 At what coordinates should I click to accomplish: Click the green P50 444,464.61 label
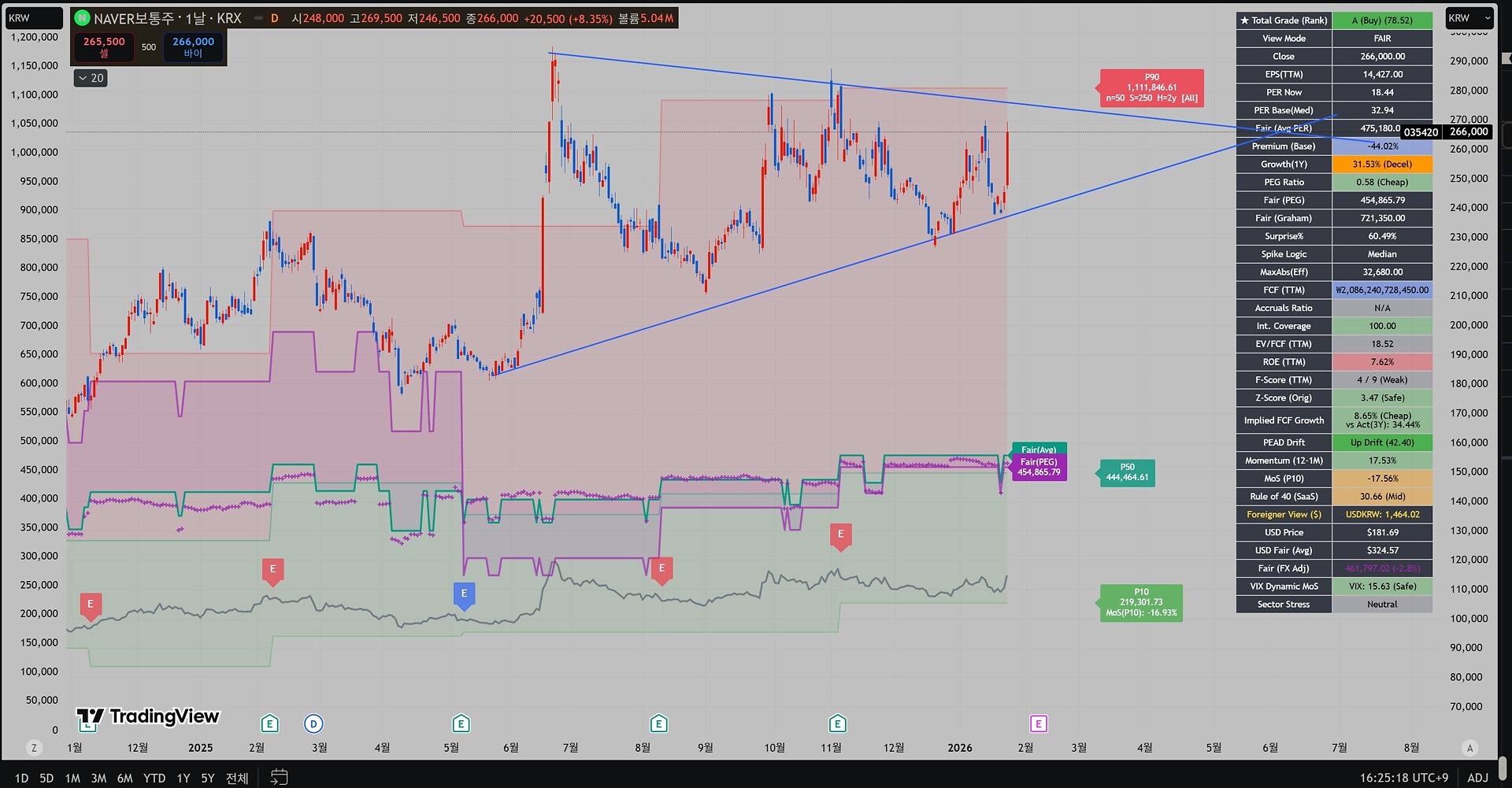point(1127,473)
